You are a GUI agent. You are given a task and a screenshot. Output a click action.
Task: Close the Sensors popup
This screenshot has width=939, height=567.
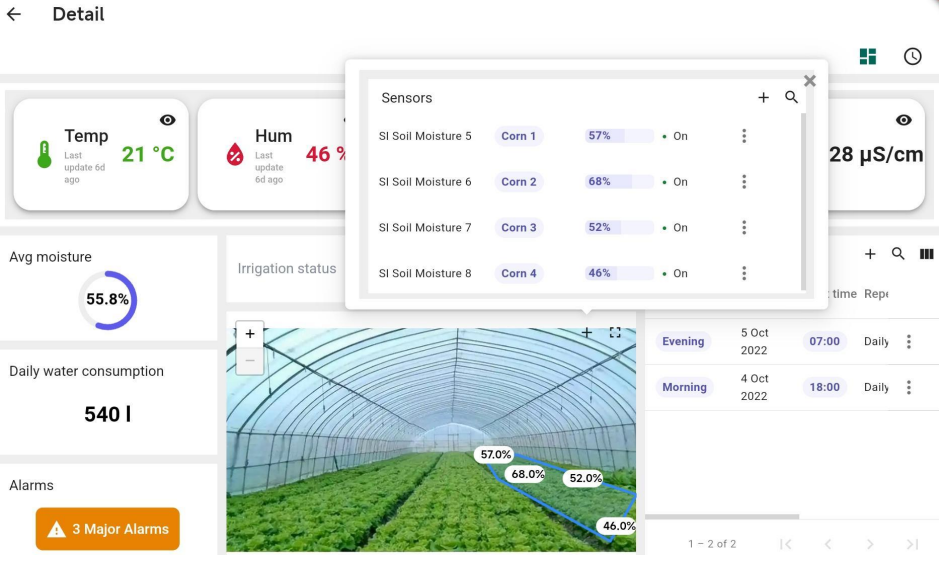point(810,81)
